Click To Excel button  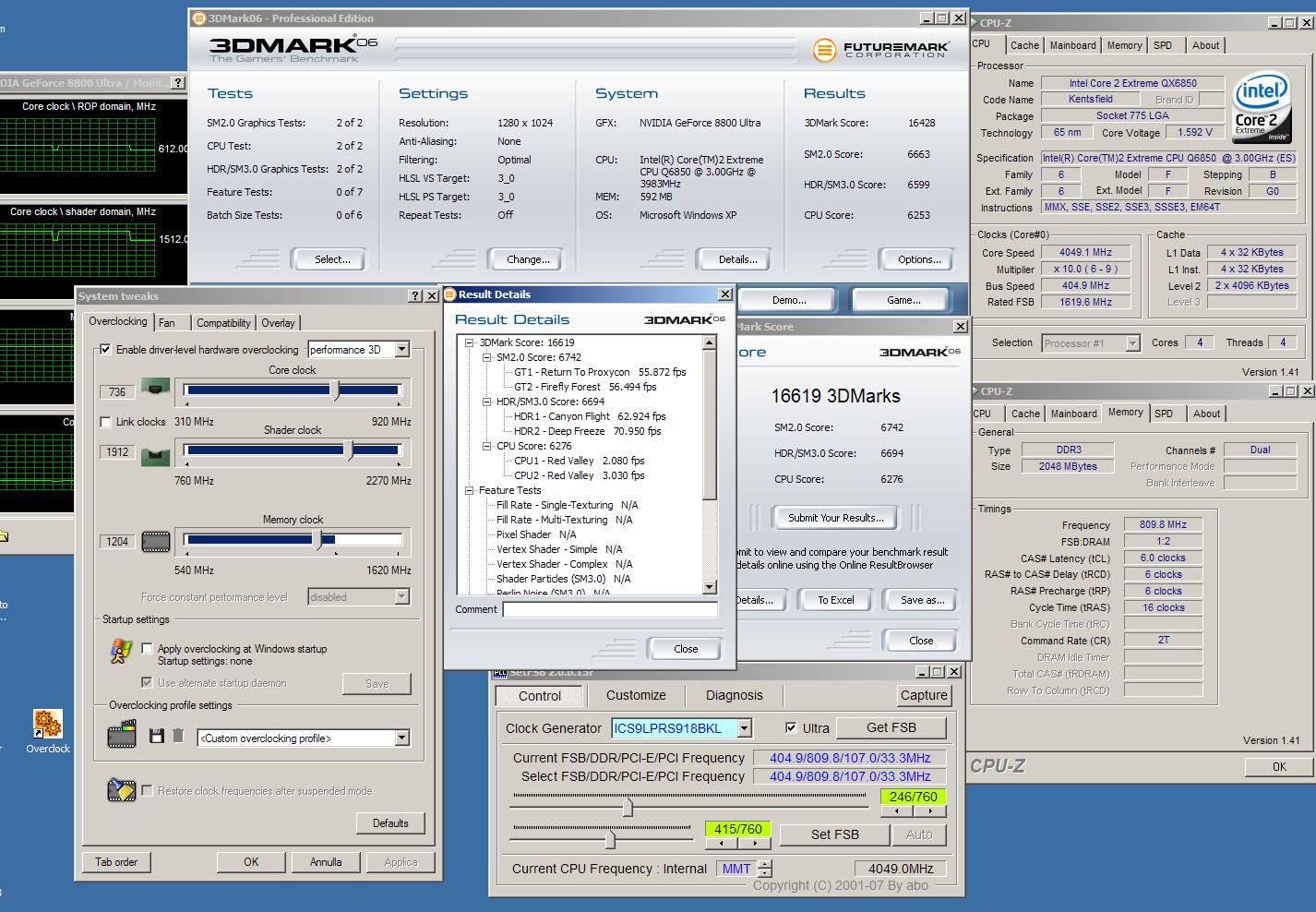point(835,600)
